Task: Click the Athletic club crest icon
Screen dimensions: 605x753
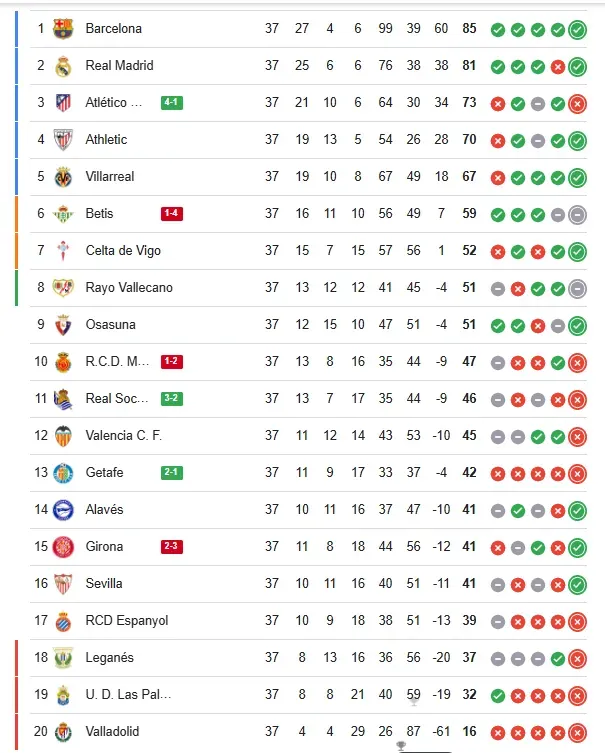Action: pyautogui.click(x=63, y=140)
